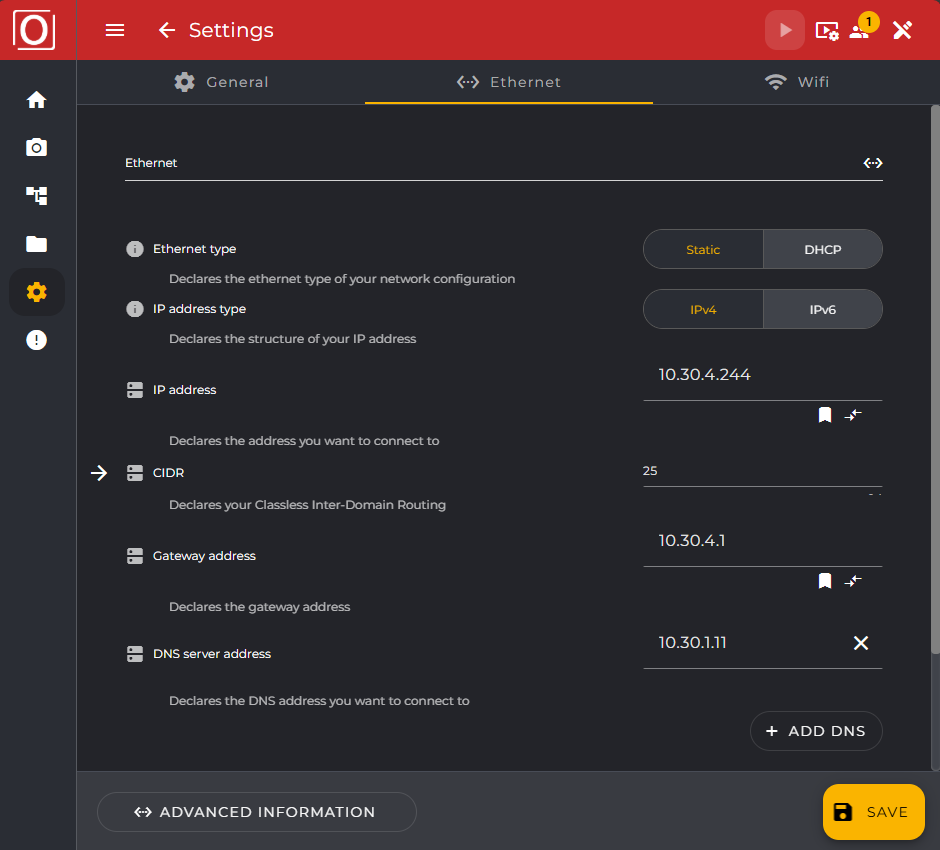940x850 pixels.
Task: Open the network topology sidebar icon
Action: [x=36, y=195]
